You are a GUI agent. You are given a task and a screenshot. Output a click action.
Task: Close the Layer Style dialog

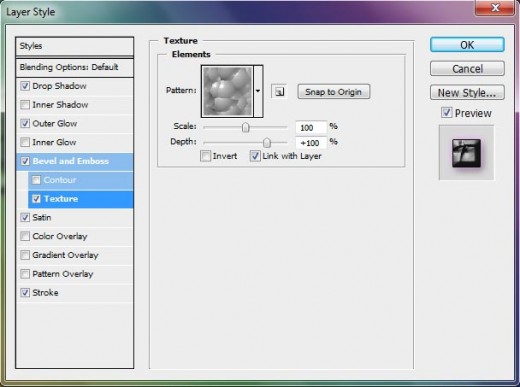(495, 8)
